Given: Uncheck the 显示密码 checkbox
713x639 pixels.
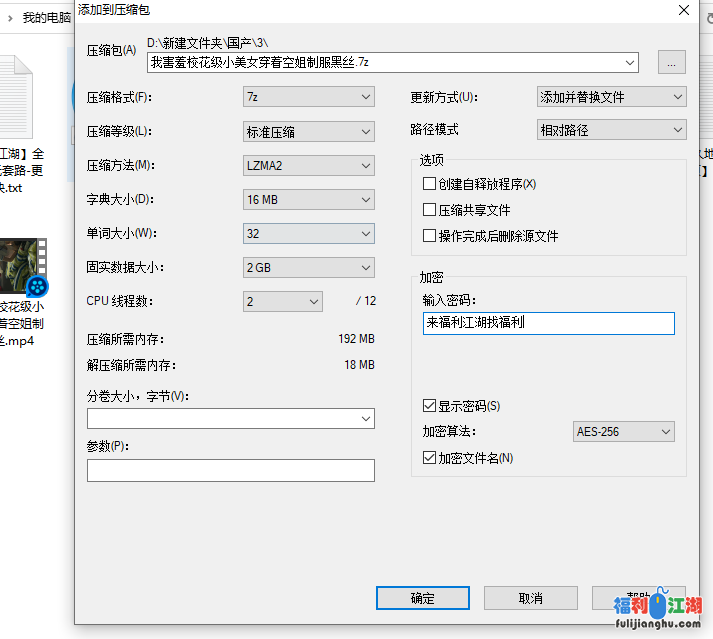Looking at the screenshot, I should click(x=430, y=406).
